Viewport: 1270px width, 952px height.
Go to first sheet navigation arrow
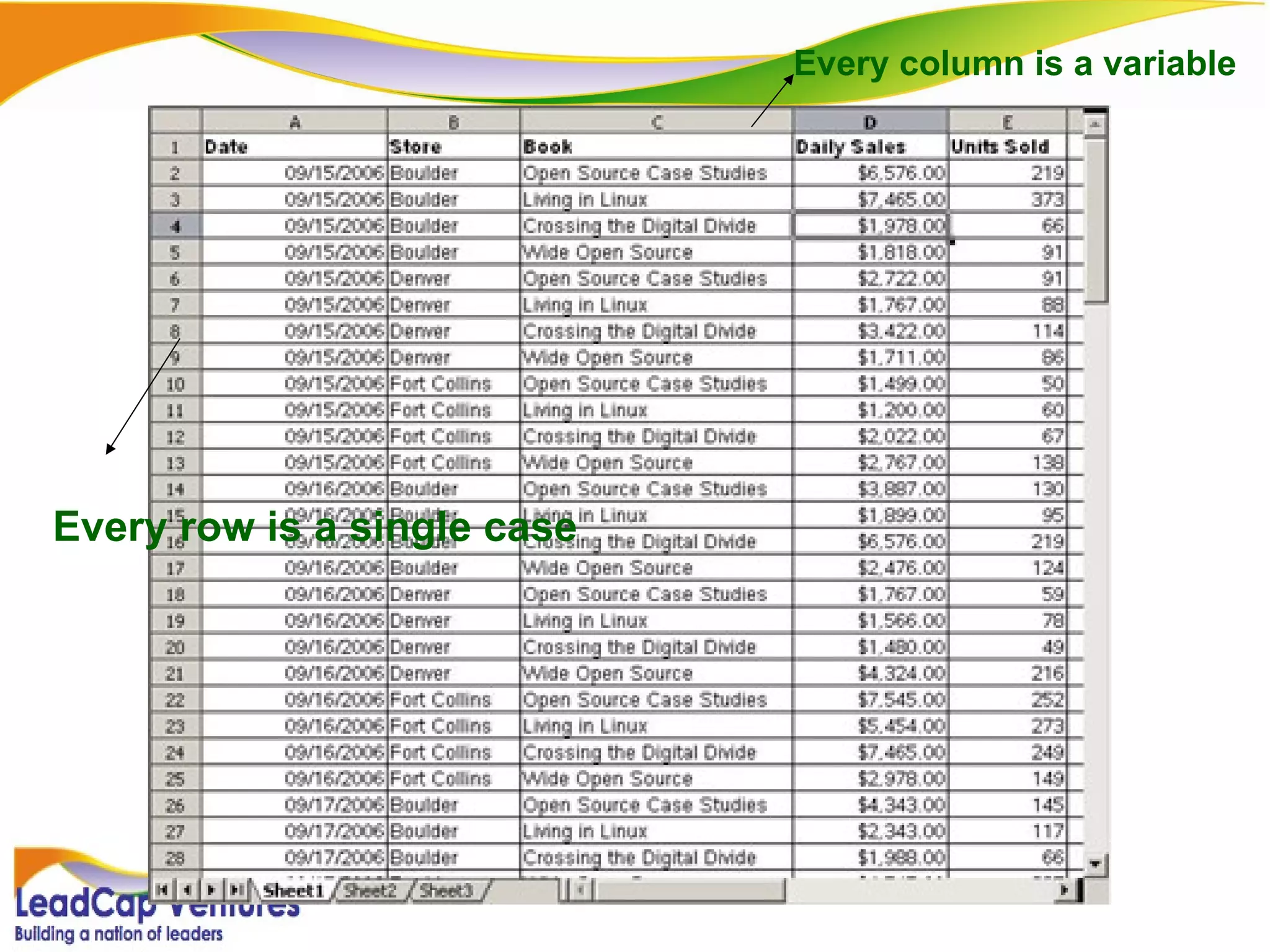point(163,890)
